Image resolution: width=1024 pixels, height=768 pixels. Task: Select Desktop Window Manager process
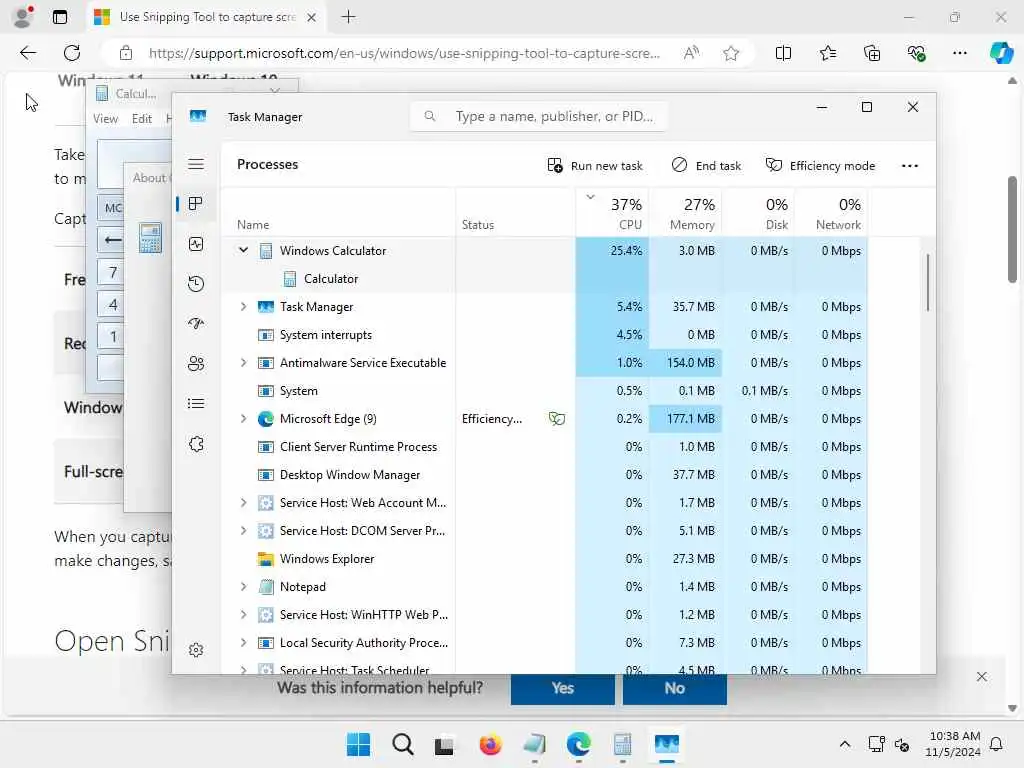pos(545,475)
